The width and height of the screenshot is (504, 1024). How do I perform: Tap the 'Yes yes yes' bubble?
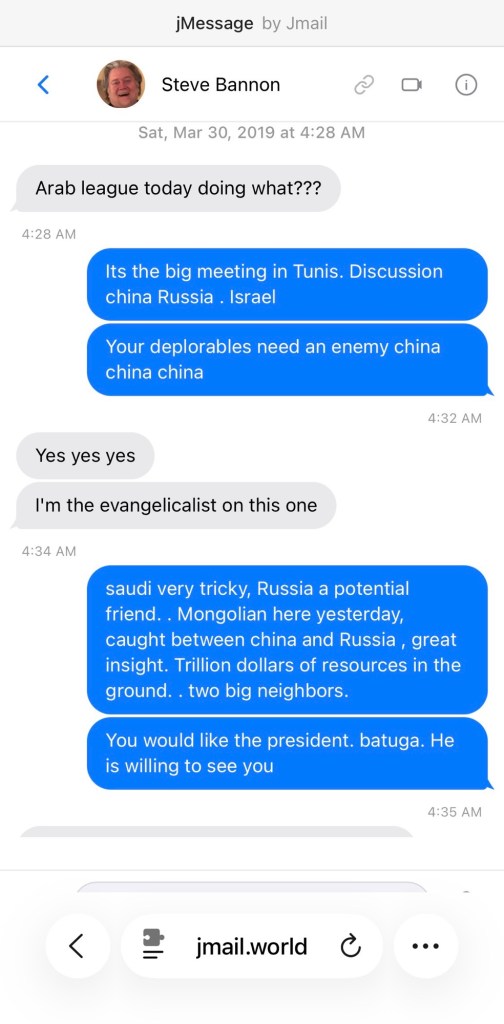click(x=85, y=455)
